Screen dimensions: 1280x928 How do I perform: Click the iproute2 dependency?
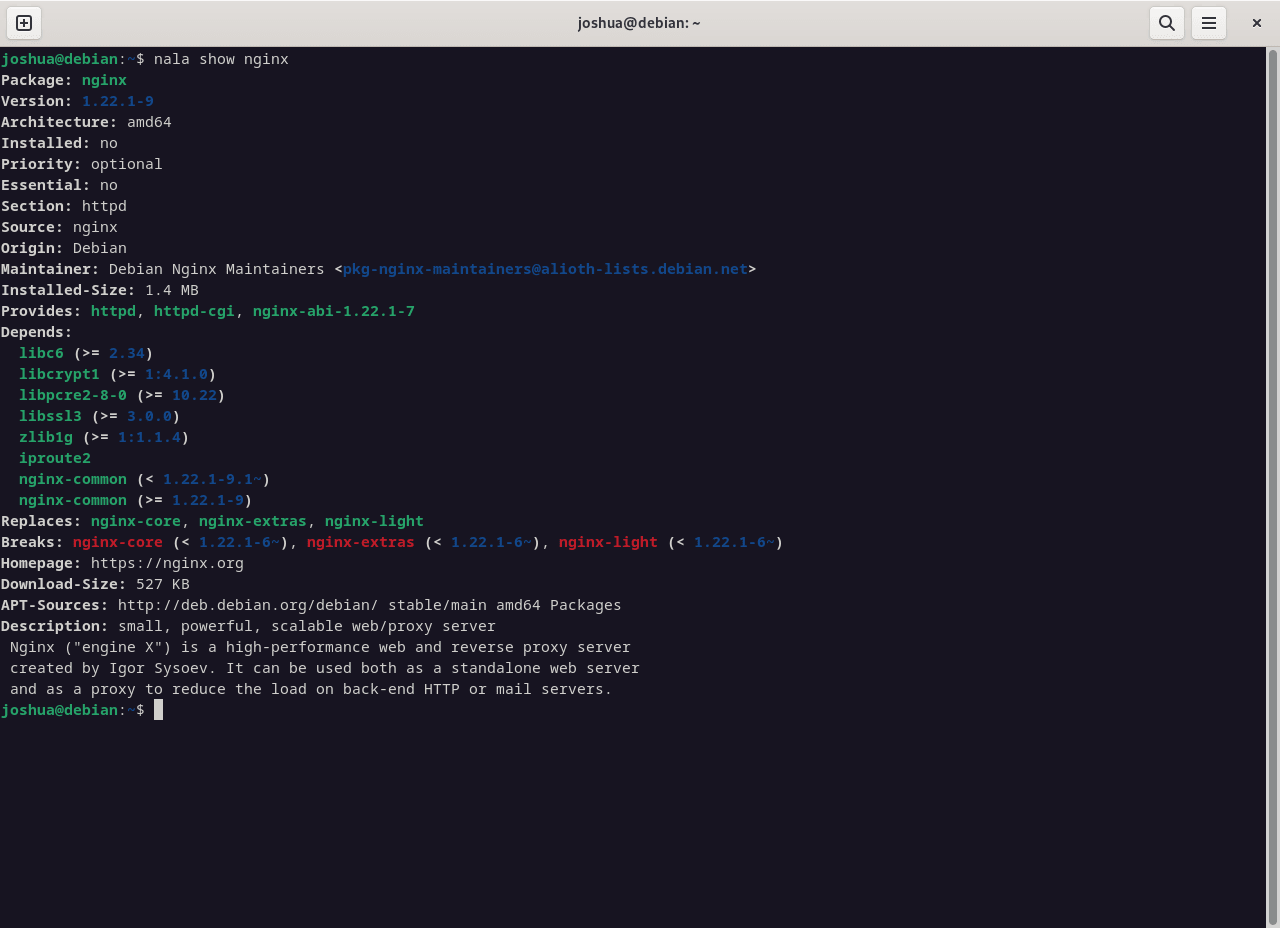point(54,458)
